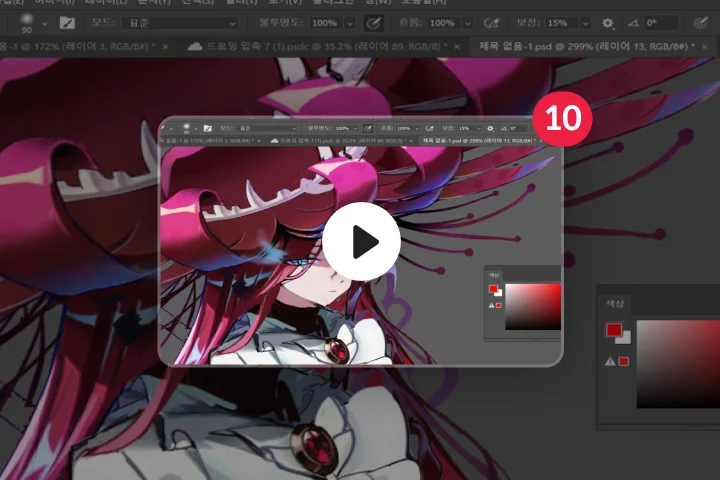This screenshot has height=480, width=720.
Task: Select the 보정 15% smoothing field
Action: point(561,23)
